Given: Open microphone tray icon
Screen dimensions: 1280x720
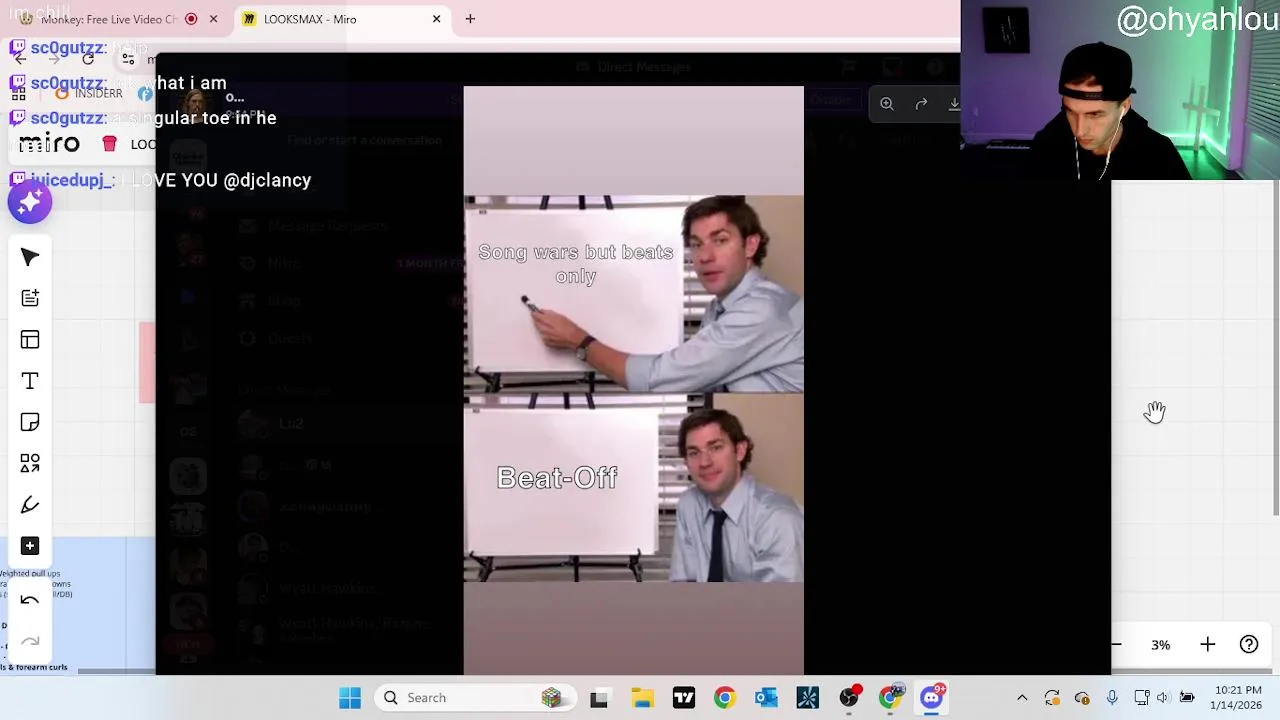Looking at the screenshot, I should tap(1112, 698).
